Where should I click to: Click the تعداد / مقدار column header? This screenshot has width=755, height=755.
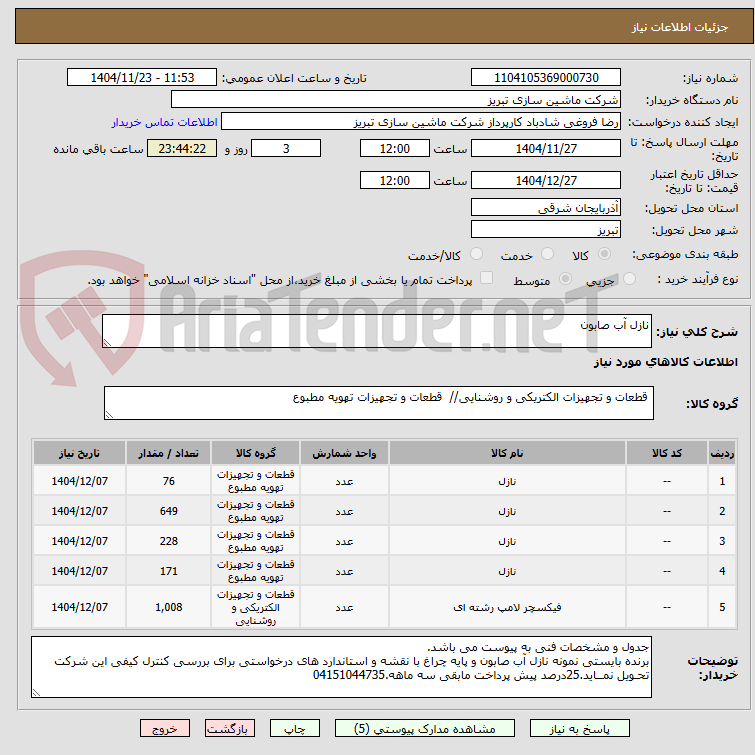click(x=169, y=453)
